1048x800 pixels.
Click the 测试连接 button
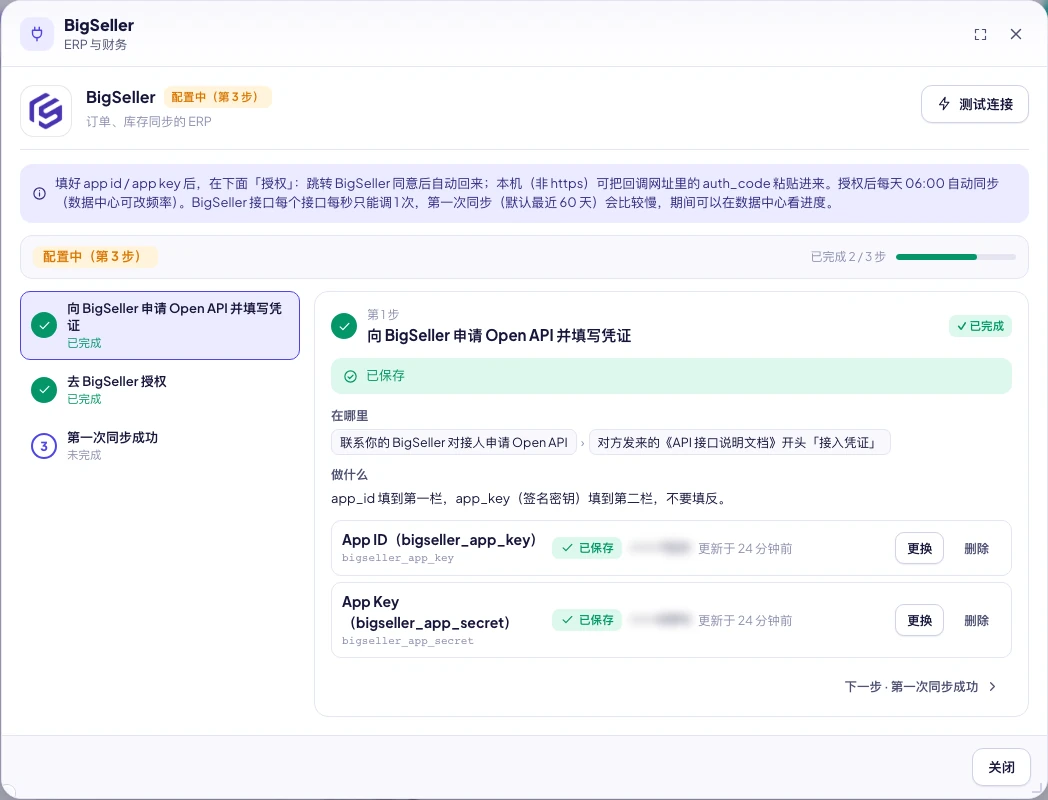click(x=974, y=104)
